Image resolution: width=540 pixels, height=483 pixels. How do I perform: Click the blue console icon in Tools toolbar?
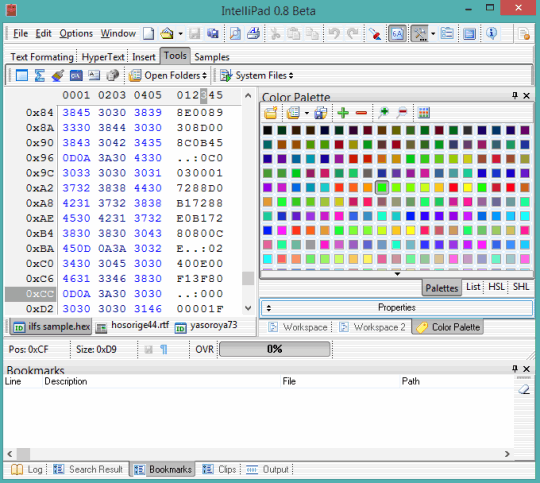[x=76, y=75]
